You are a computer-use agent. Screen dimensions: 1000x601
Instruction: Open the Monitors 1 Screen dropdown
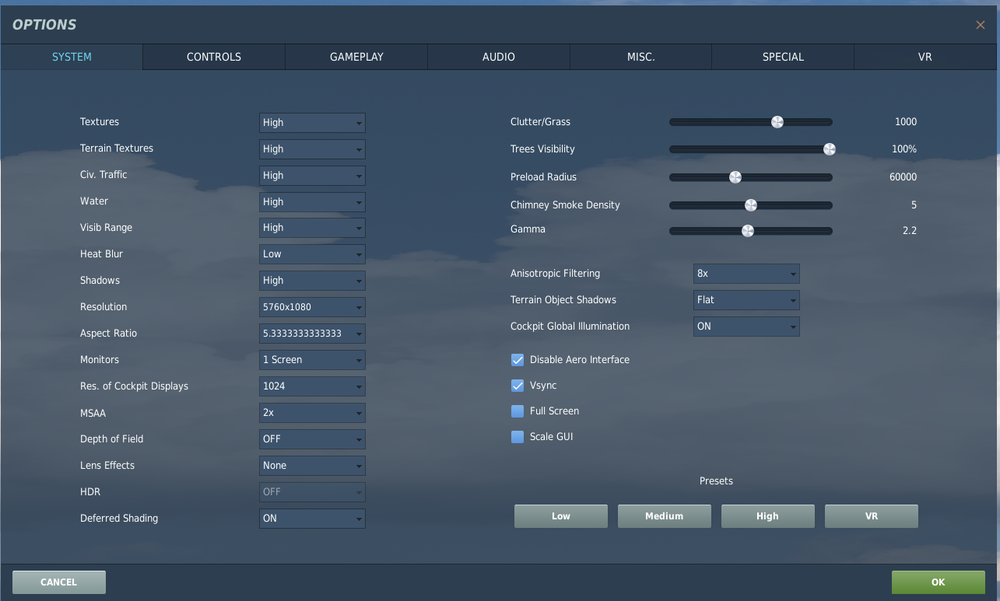312,360
